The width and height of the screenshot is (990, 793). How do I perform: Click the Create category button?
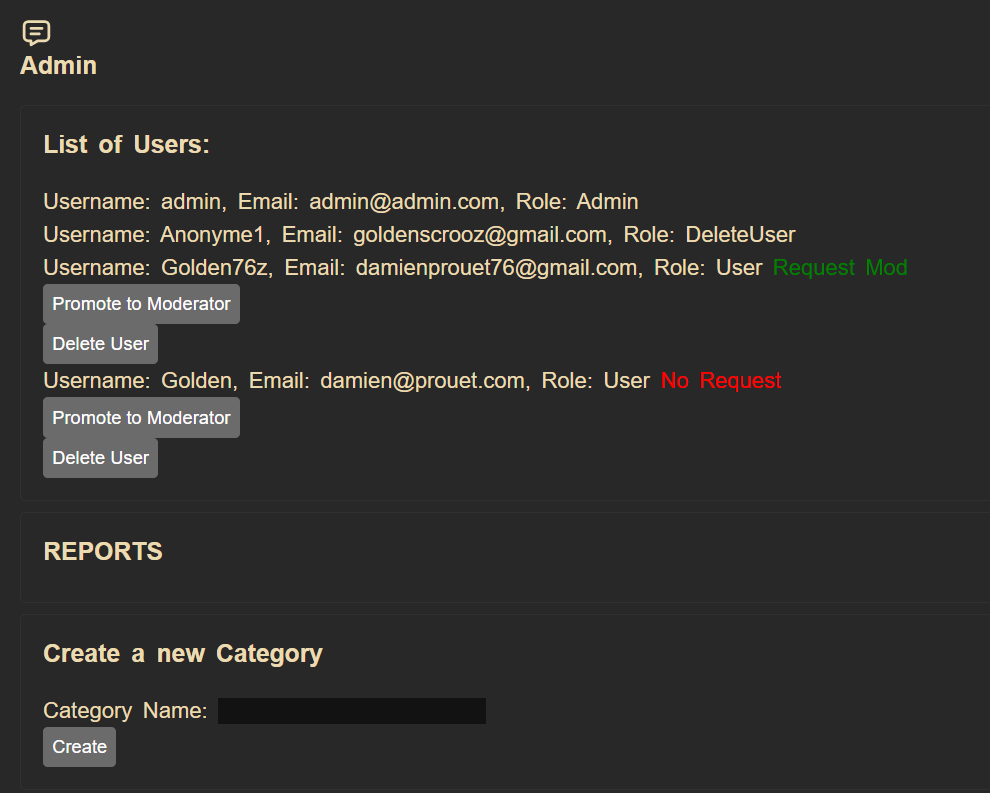[x=80, y=747]
